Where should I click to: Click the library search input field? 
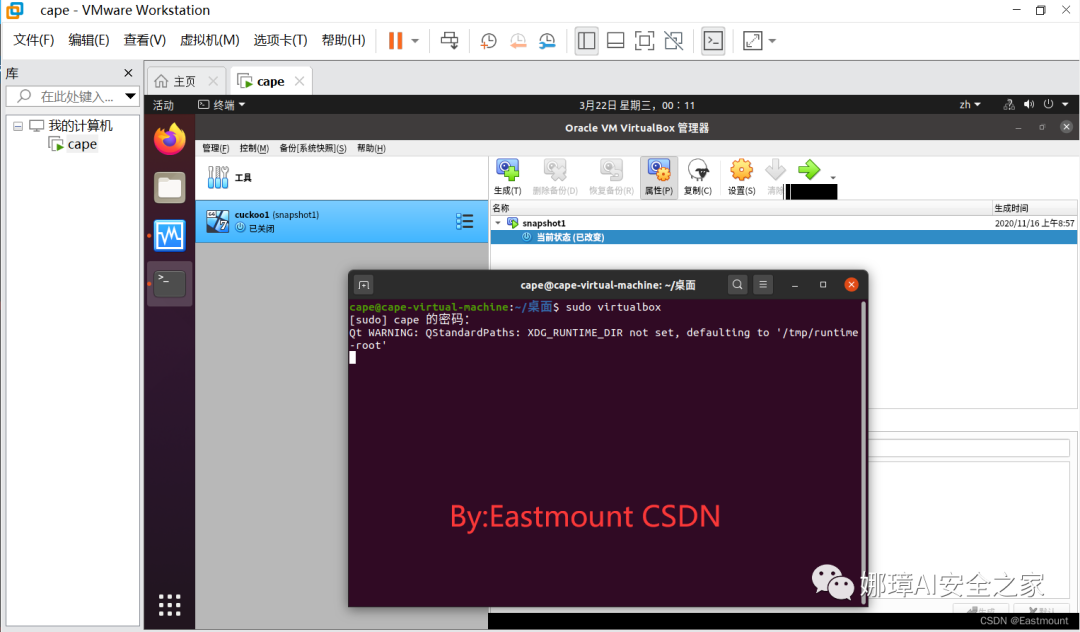pos(72,96)
